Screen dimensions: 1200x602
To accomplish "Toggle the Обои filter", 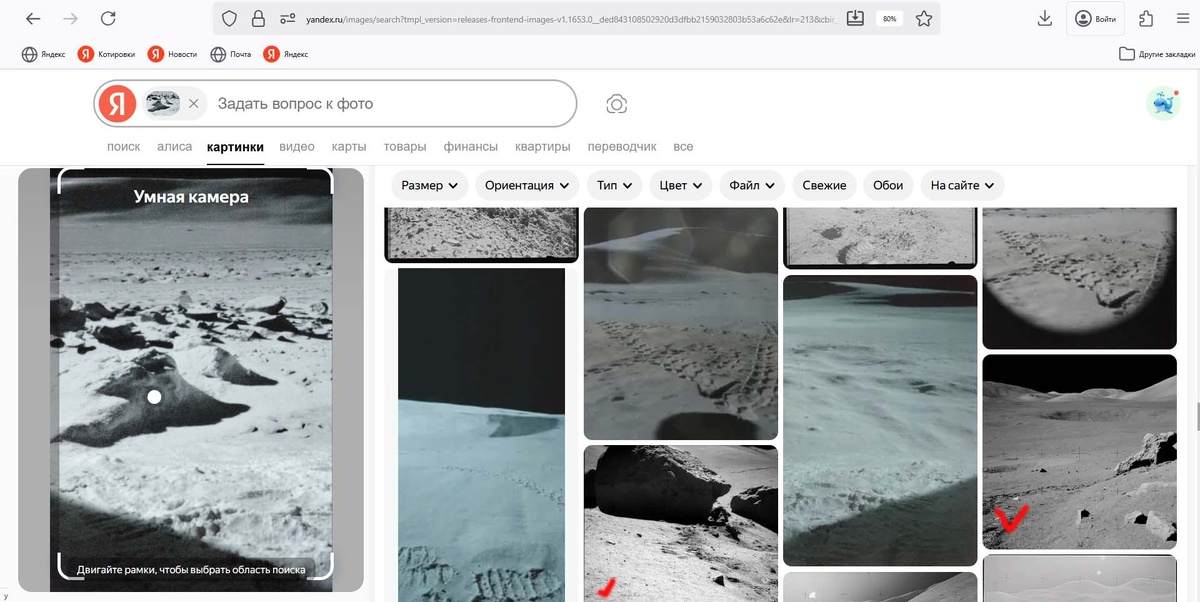I will click(888, 185).
